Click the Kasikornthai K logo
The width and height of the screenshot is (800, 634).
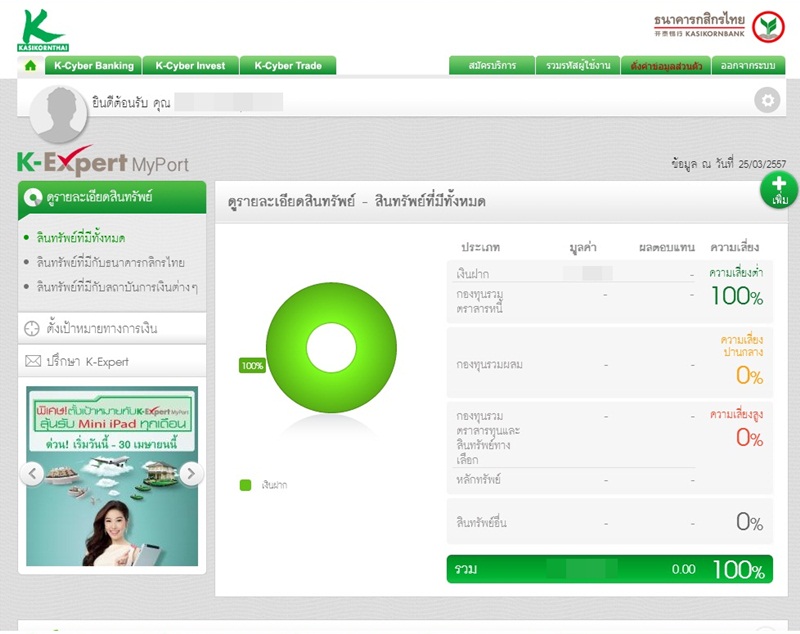[42, 30]
